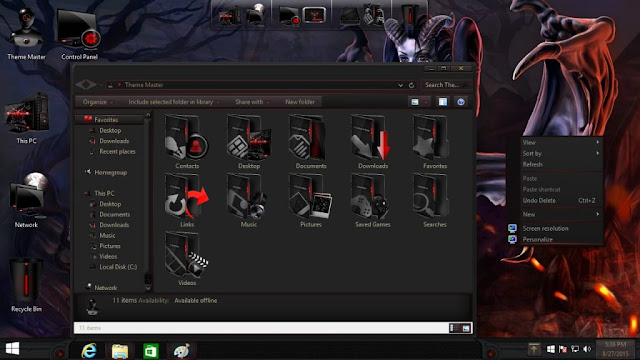Switch to details view in status bar
The image size is (640, 360).
454,328
